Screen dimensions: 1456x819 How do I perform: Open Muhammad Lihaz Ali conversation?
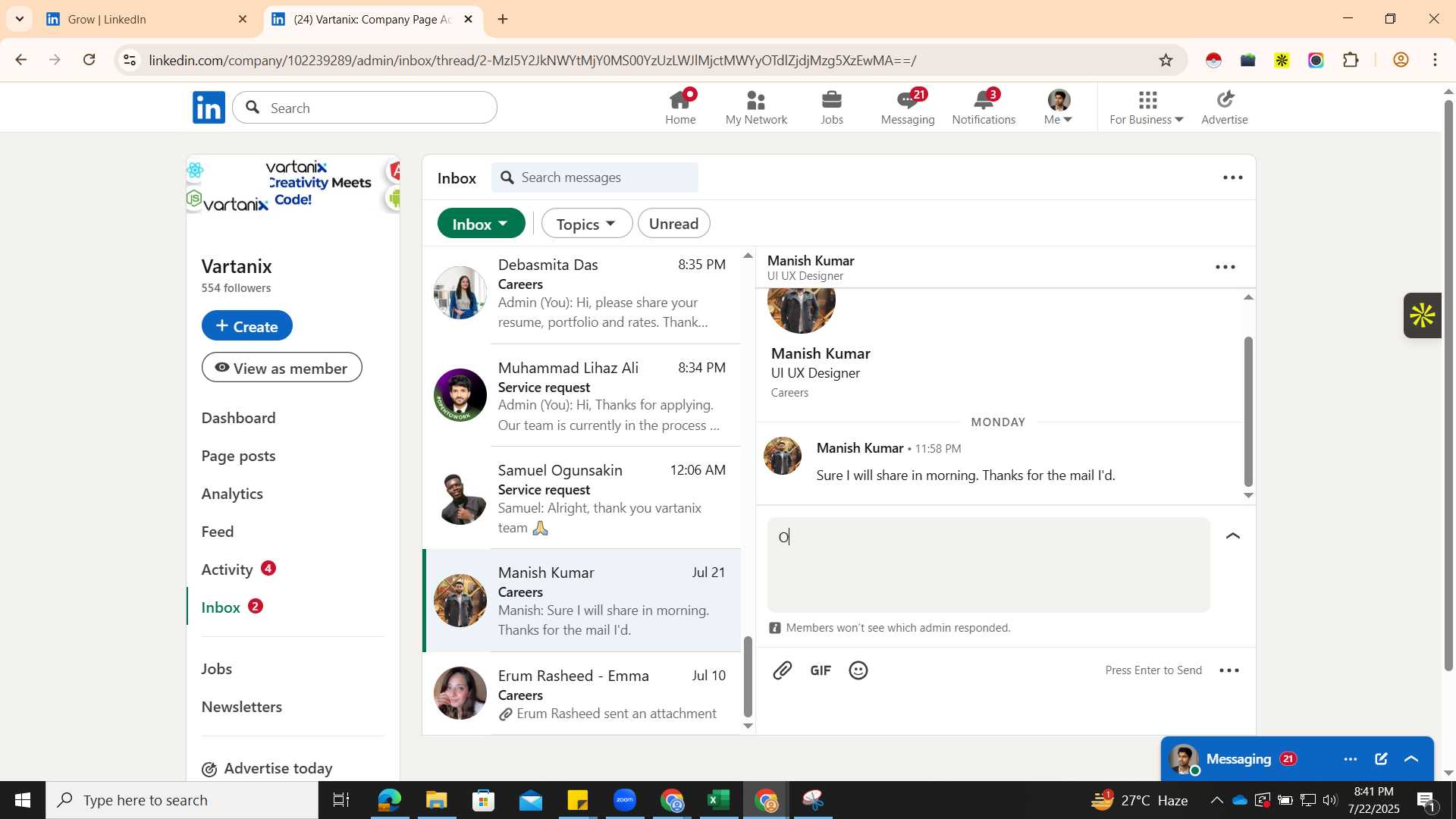(x=582, y=396)
